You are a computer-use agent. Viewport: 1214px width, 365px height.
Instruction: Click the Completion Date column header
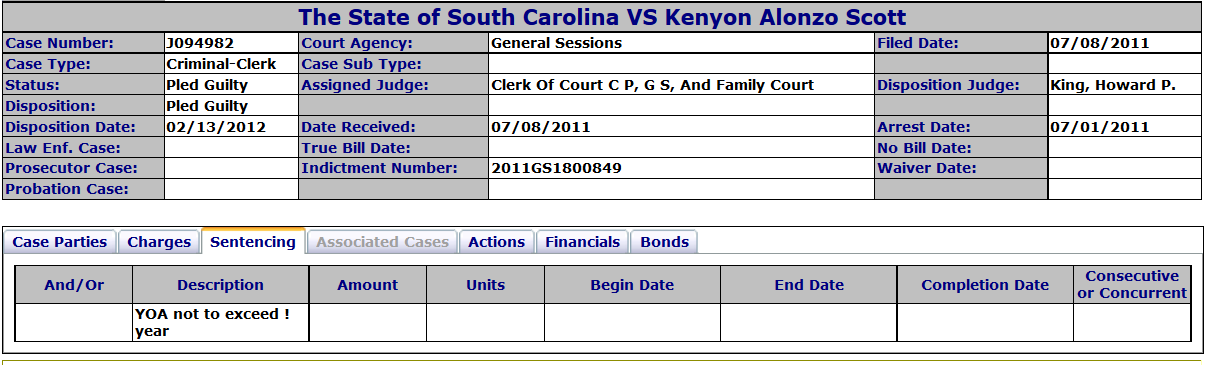click(x=985, y=285)
